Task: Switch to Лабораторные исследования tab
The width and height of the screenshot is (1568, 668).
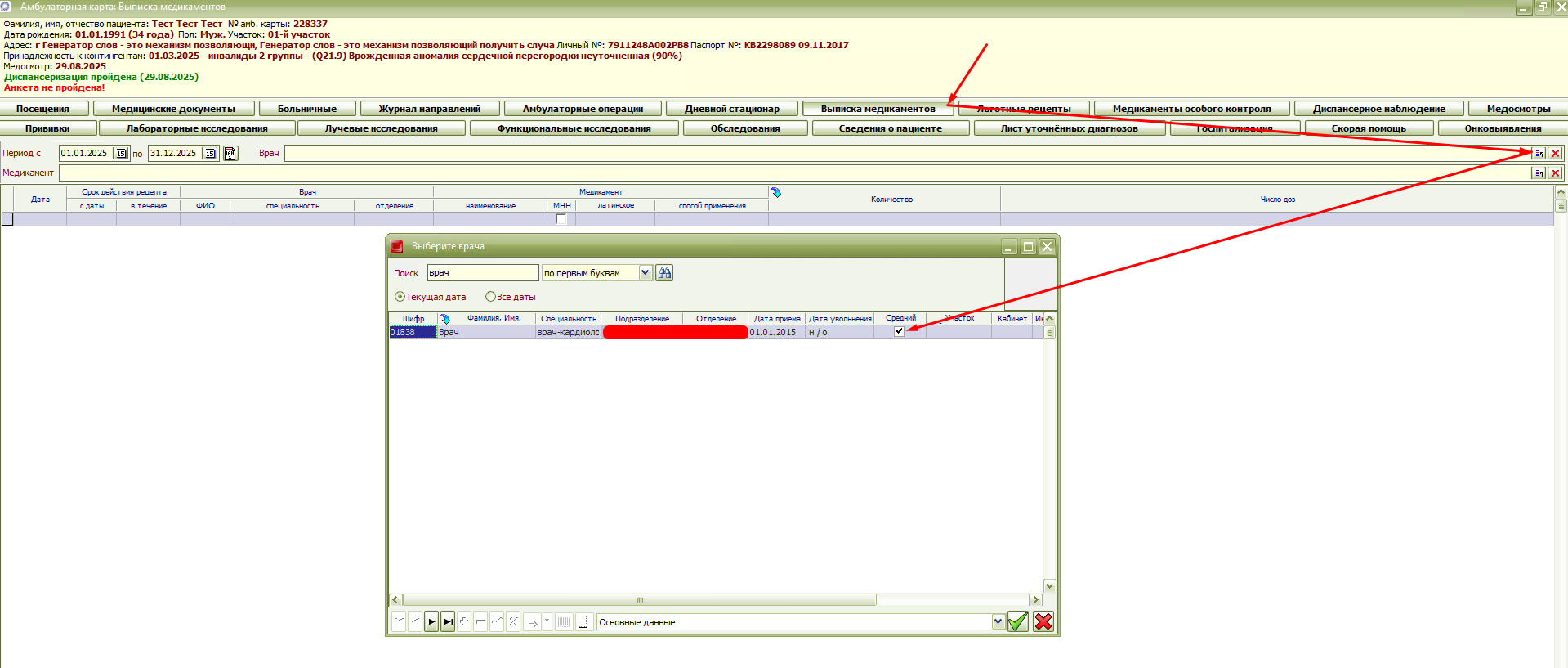Action: (x=196, y=128)
